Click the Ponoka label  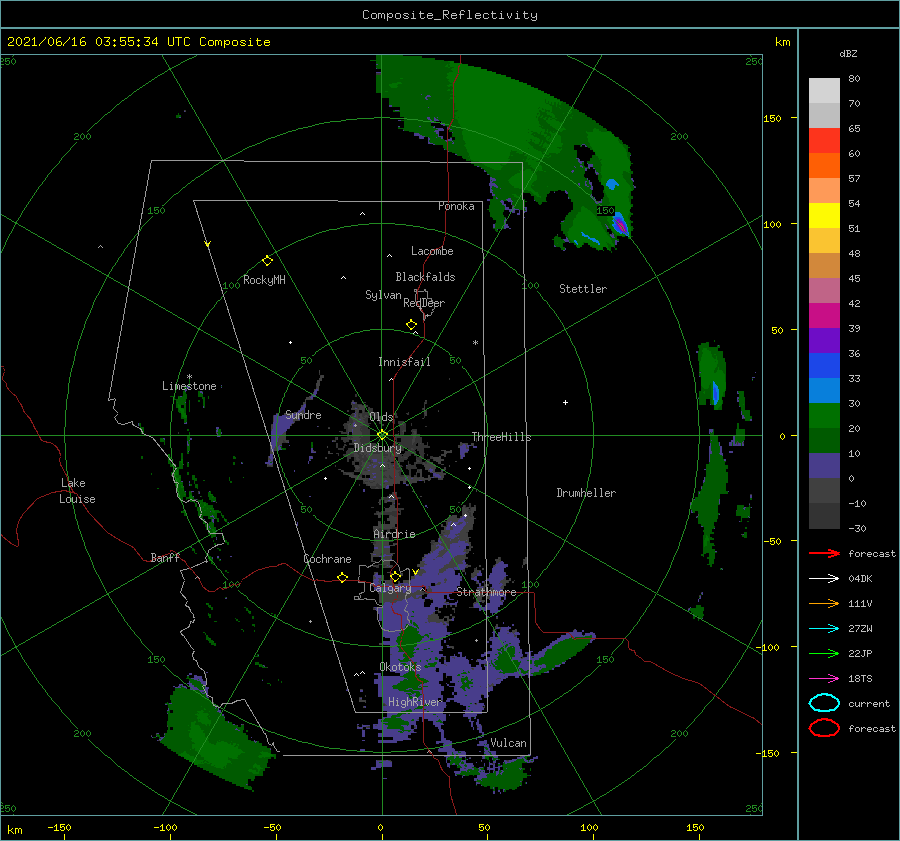point(456,206)
